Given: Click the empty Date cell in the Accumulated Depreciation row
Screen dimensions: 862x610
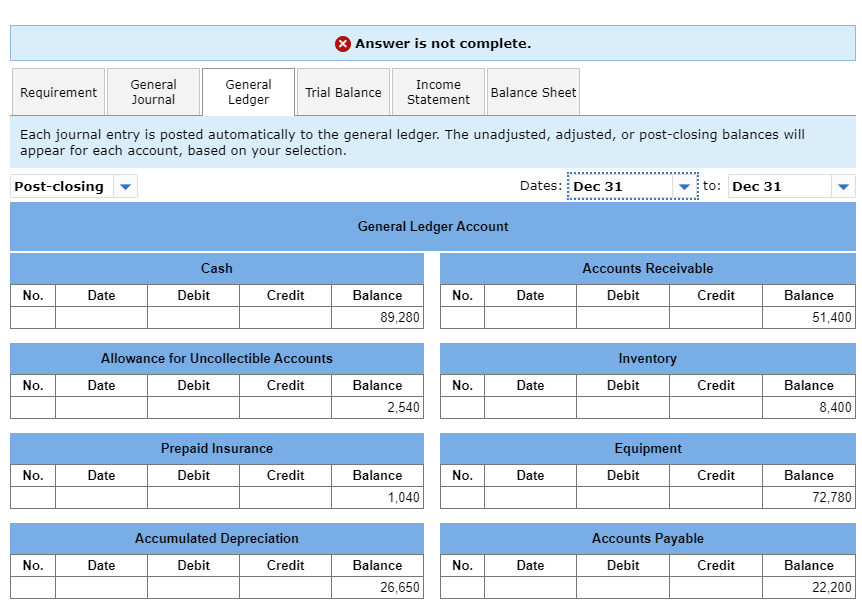Looking at the screenshot, I should (101, 588).
